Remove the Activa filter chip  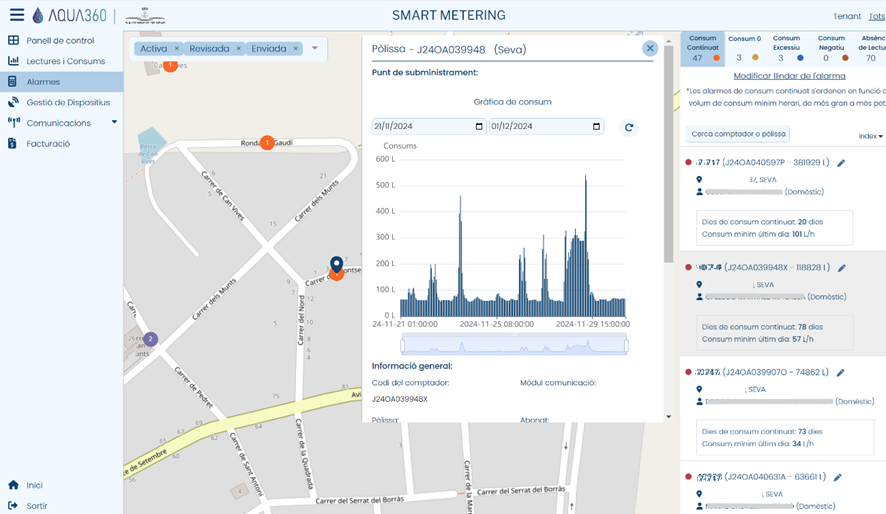177,49
